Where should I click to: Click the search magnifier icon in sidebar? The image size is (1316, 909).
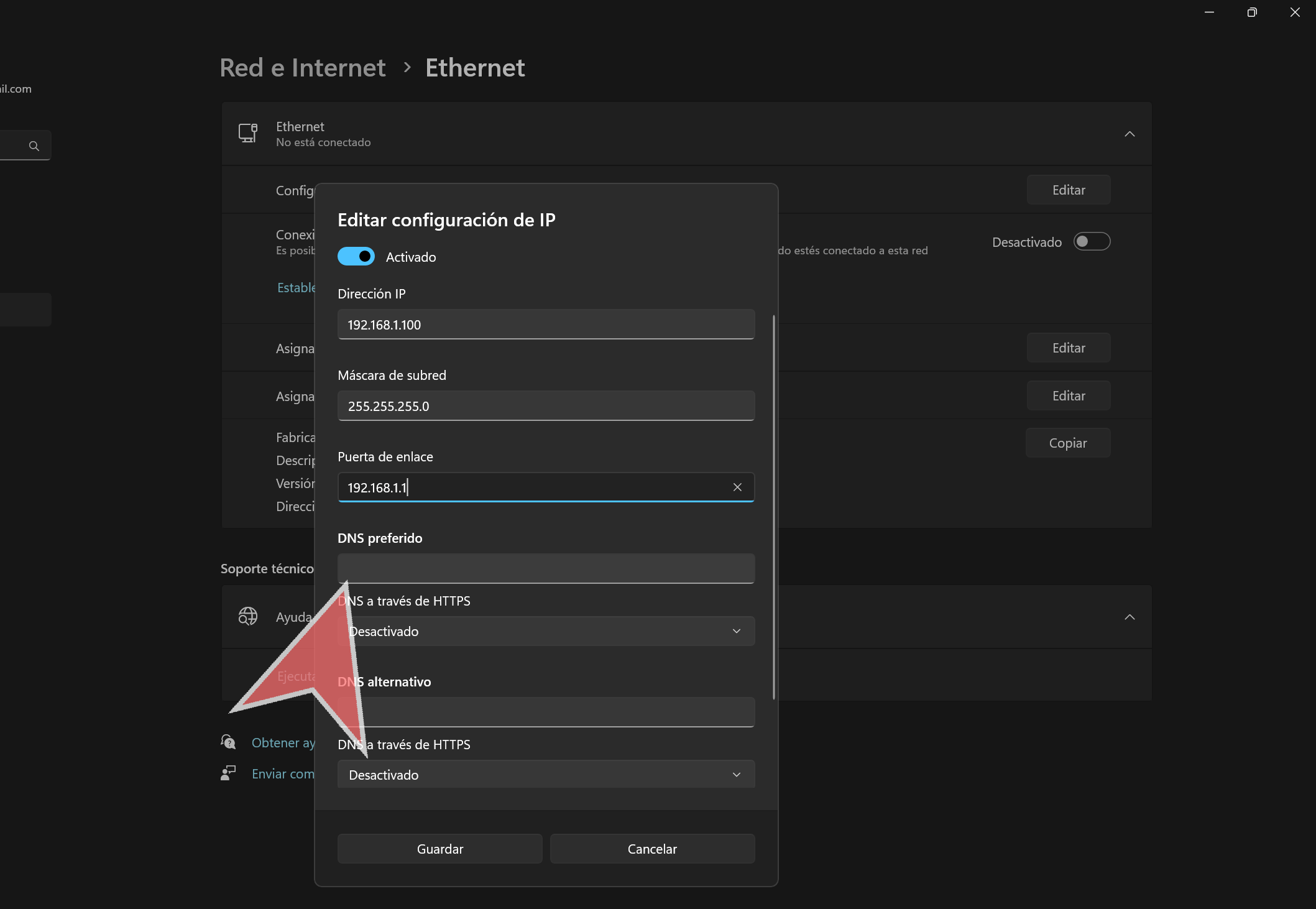click(34, 146)
